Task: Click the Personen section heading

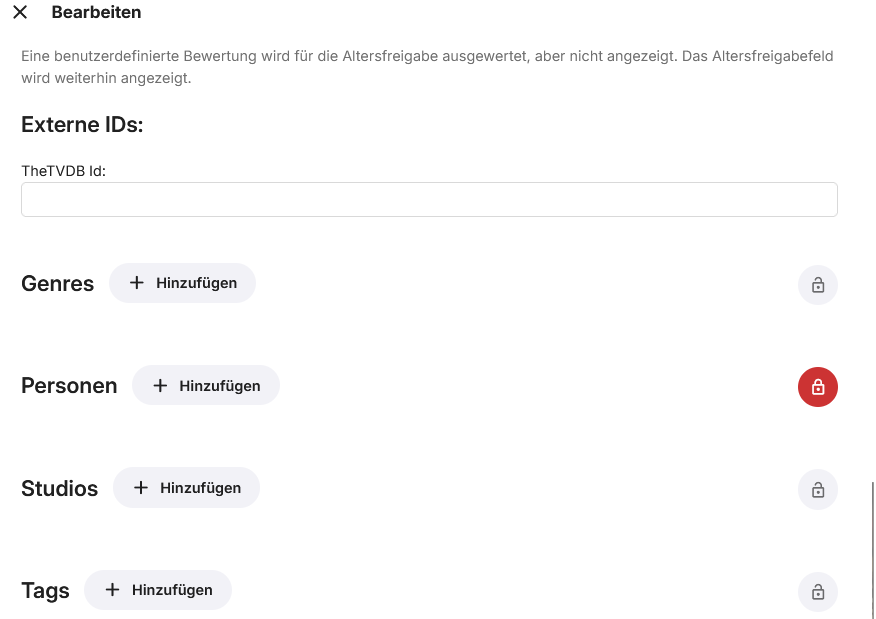Action: (x=69, y=386)
